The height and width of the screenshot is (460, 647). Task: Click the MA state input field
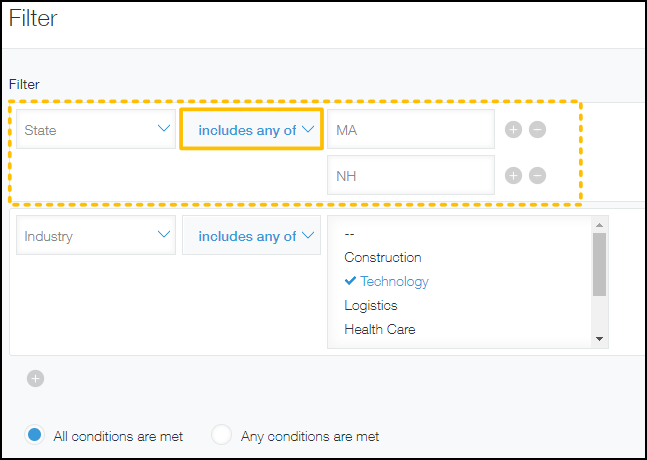410,130
